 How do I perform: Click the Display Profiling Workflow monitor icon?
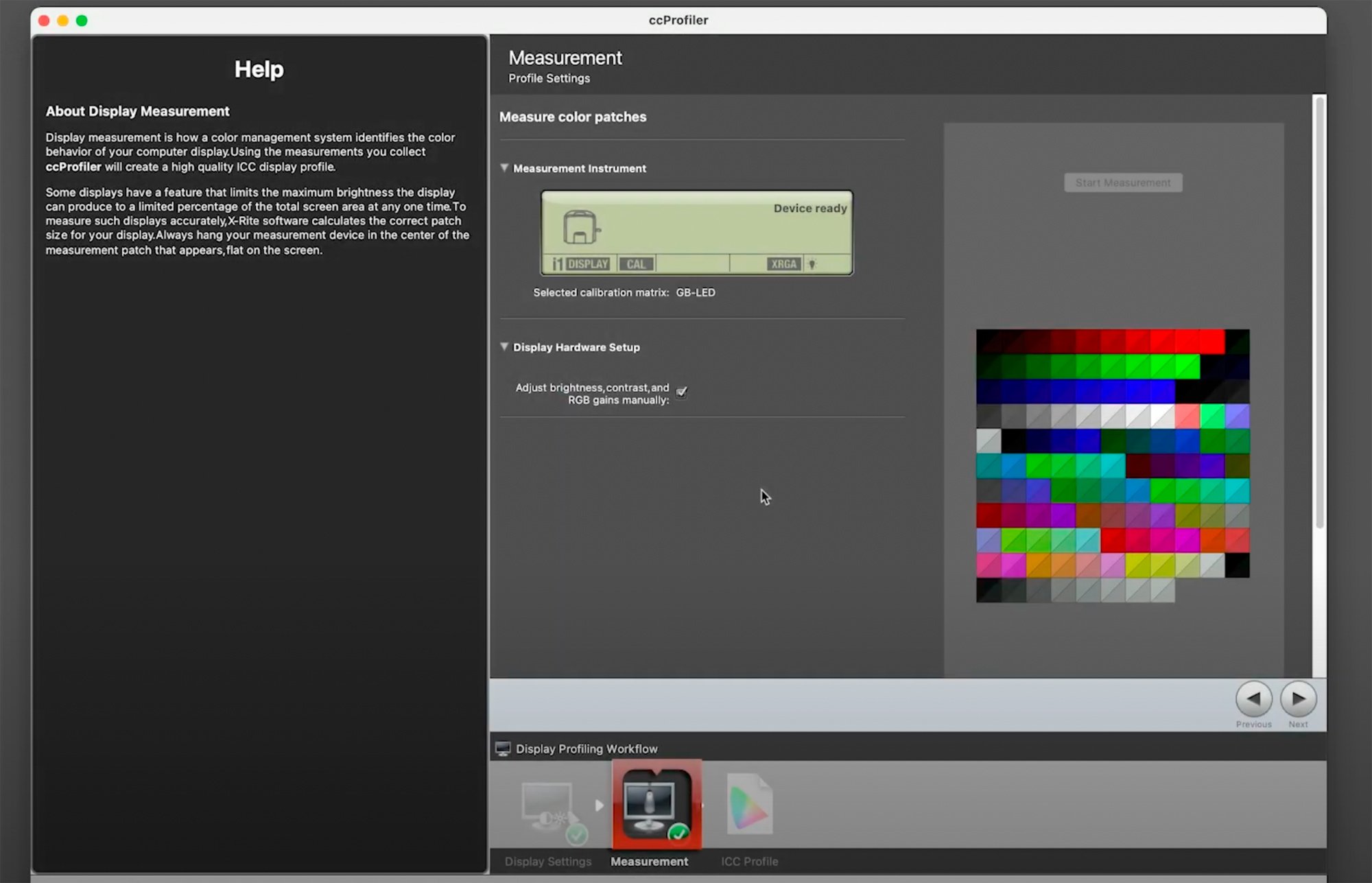point(503,749)
